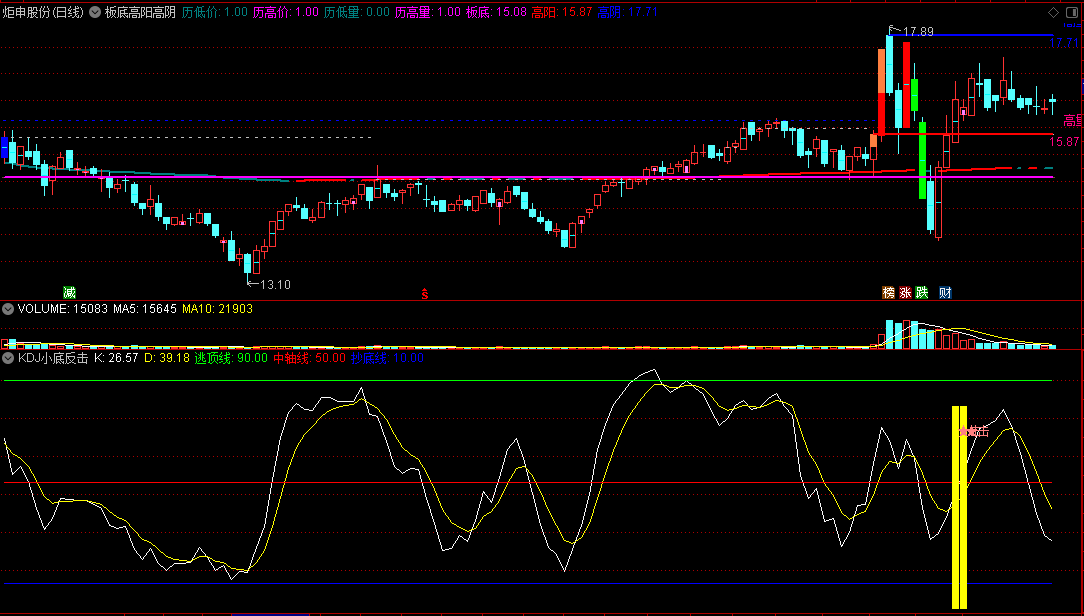The height and width of the screenshot is (616, 1084).
Task: Click the yellow signal bar in KDJ panel
Action: (959, 507)
